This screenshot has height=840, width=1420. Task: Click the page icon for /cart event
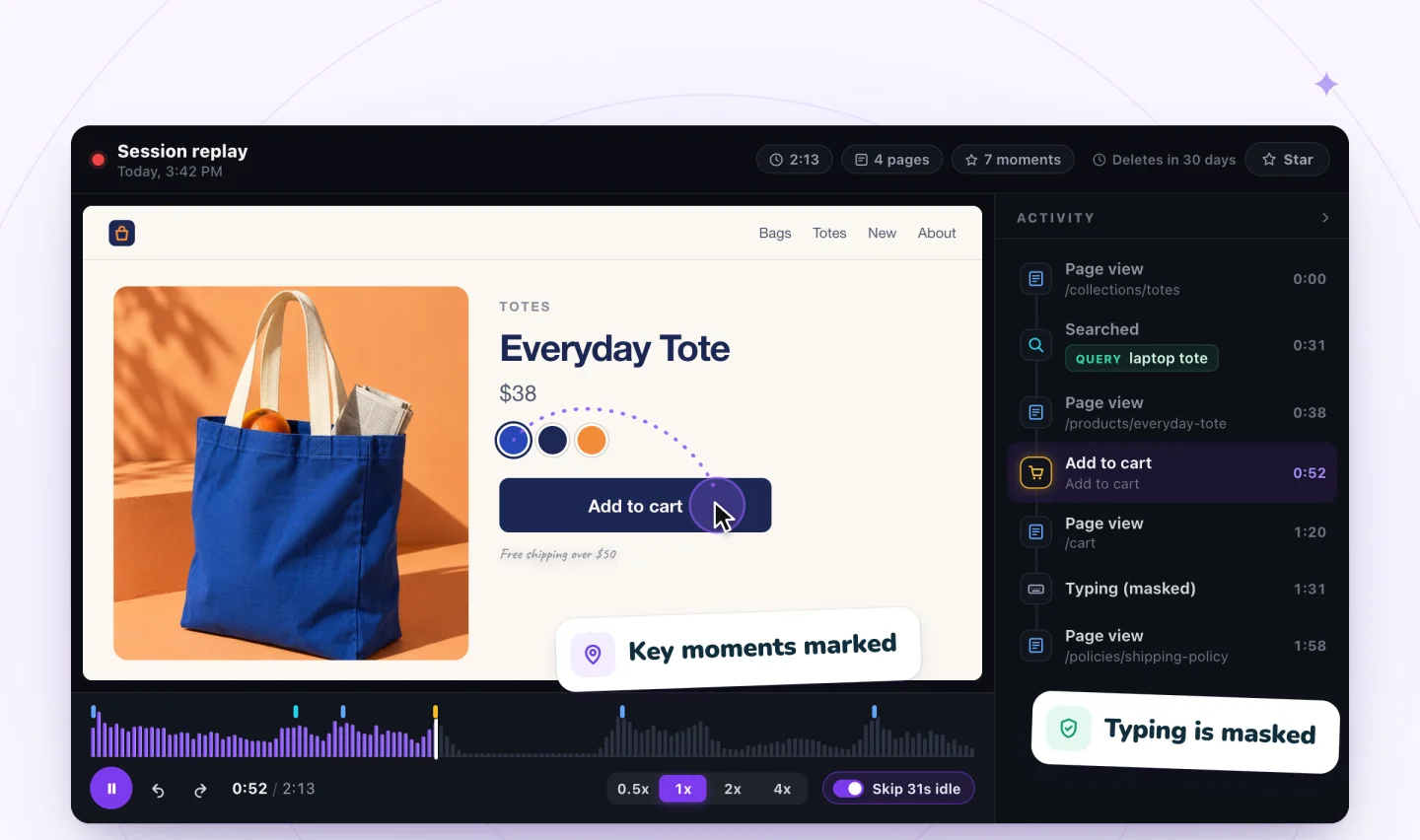[x=1035, y=532]
